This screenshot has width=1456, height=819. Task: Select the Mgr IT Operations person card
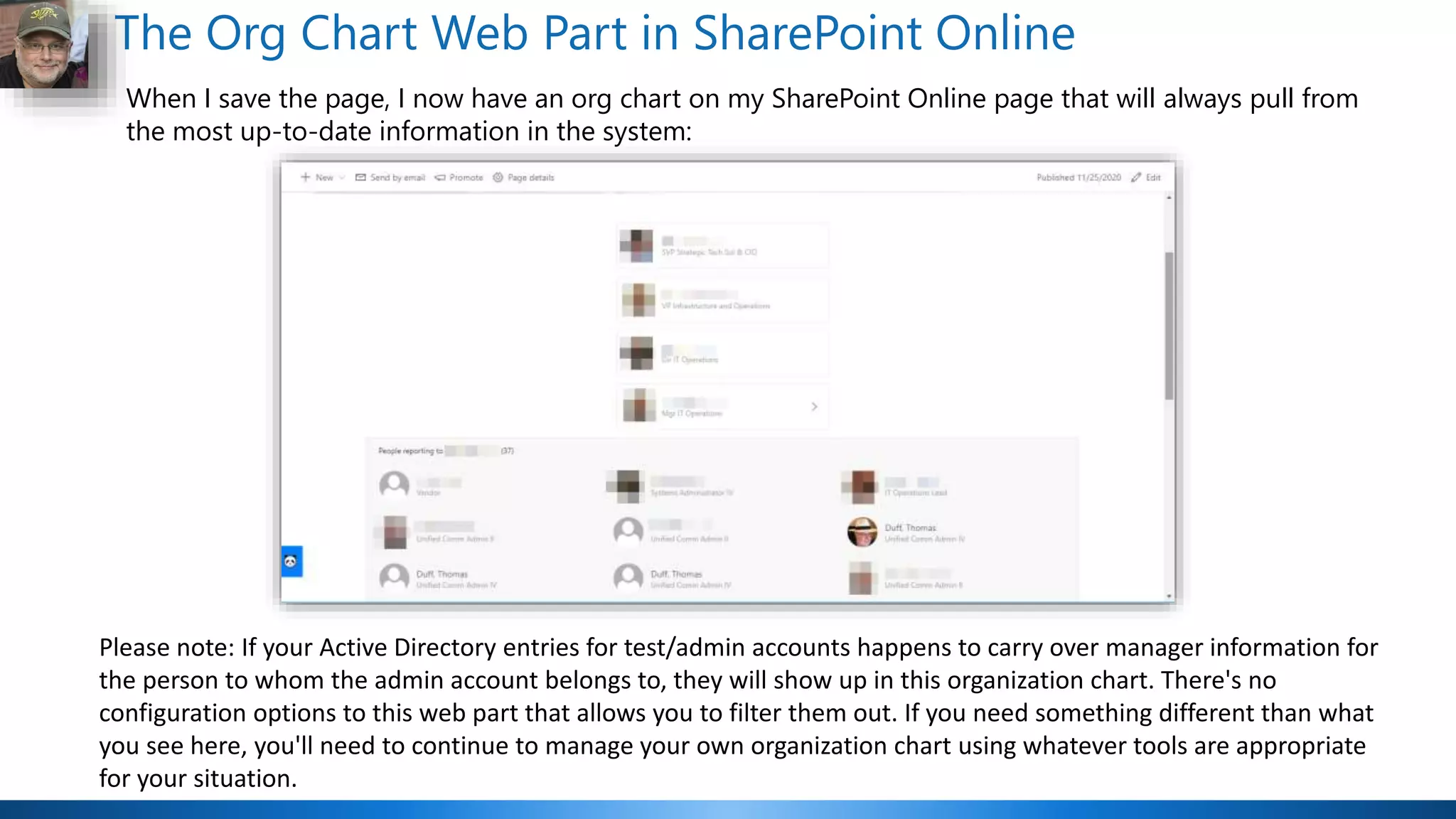(x=722, y=407)
